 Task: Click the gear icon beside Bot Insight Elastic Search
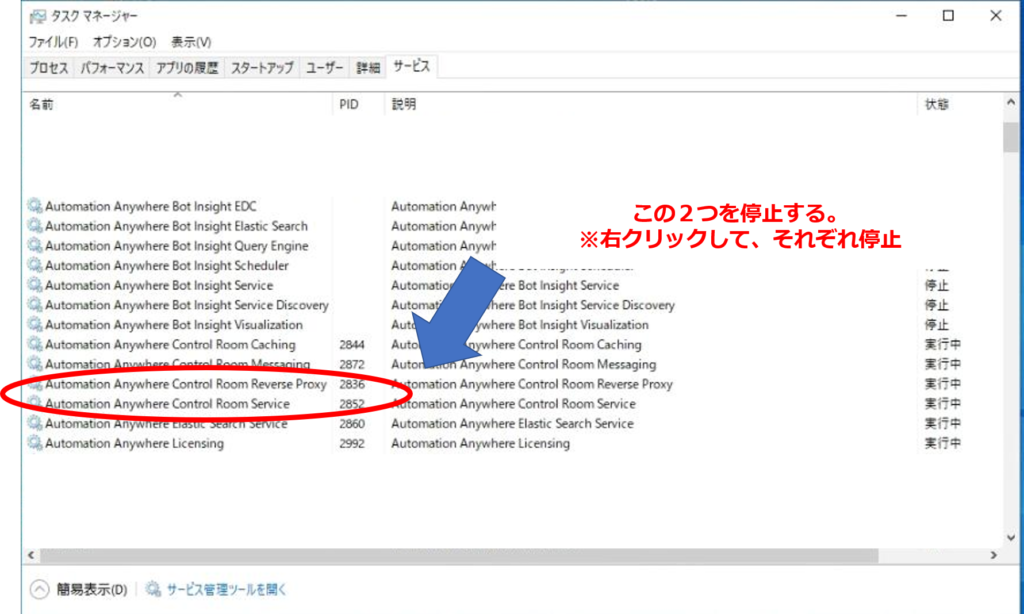point(35,225)
